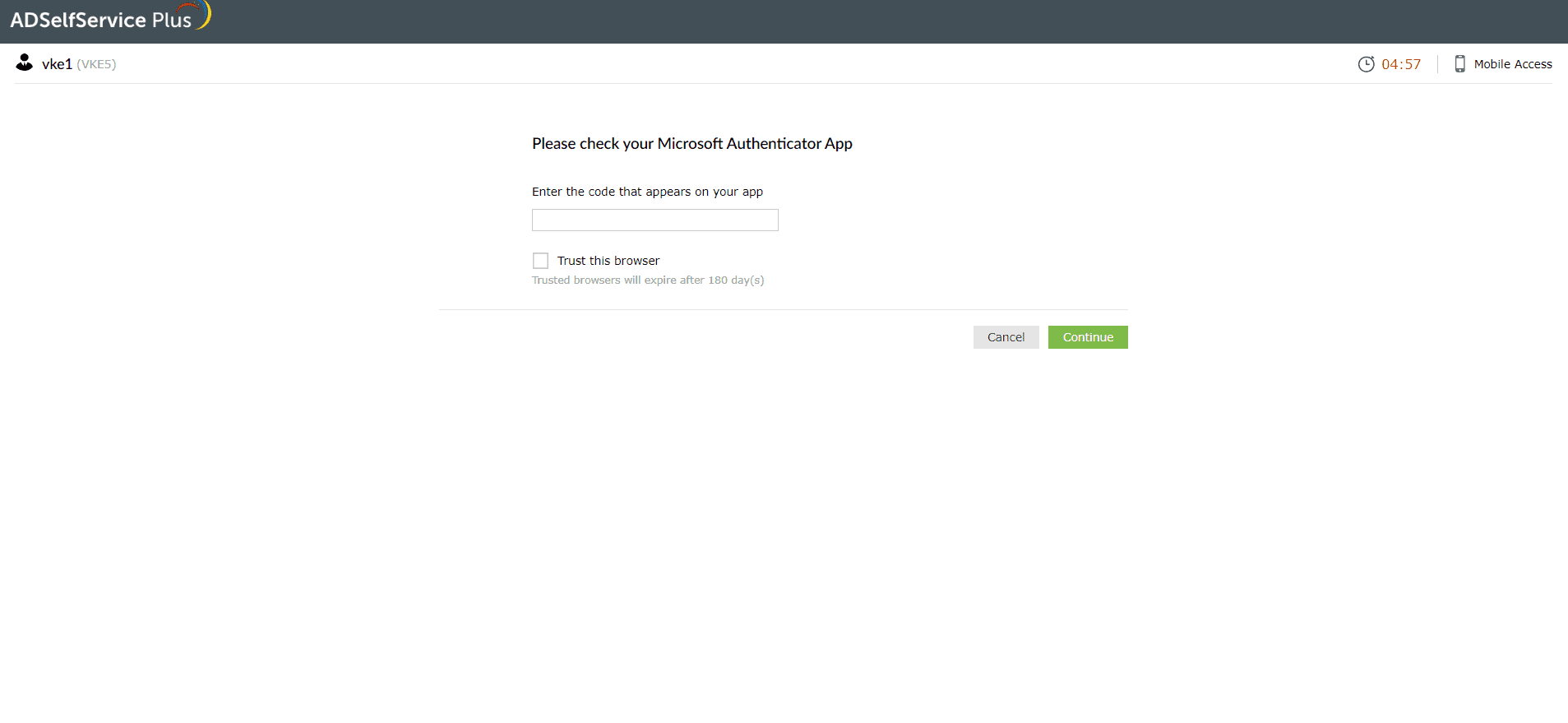
Task: Click the ADSelfService Plus logo
Action: click(110, 16)
